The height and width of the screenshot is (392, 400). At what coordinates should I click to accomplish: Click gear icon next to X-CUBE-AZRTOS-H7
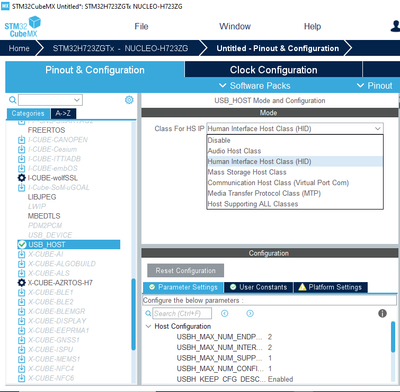click(21, 283)
